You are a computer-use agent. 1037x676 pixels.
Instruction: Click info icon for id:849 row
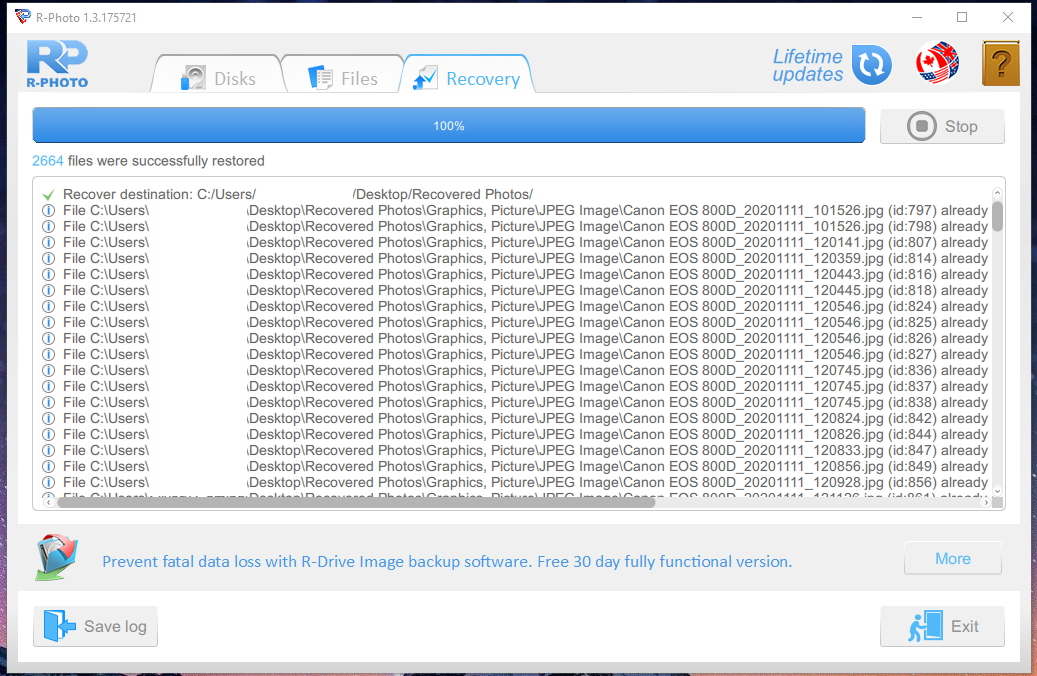pos(48,466)
